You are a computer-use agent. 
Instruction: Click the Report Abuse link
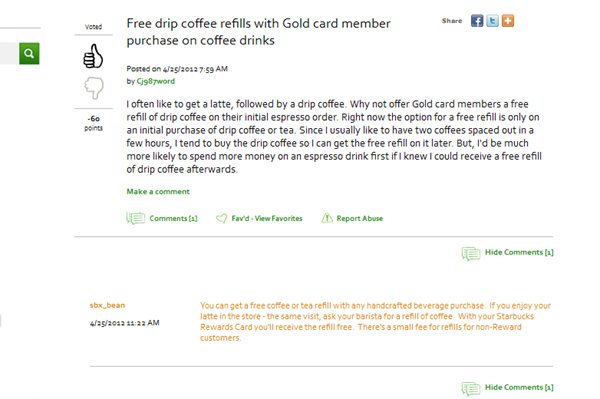360,218
